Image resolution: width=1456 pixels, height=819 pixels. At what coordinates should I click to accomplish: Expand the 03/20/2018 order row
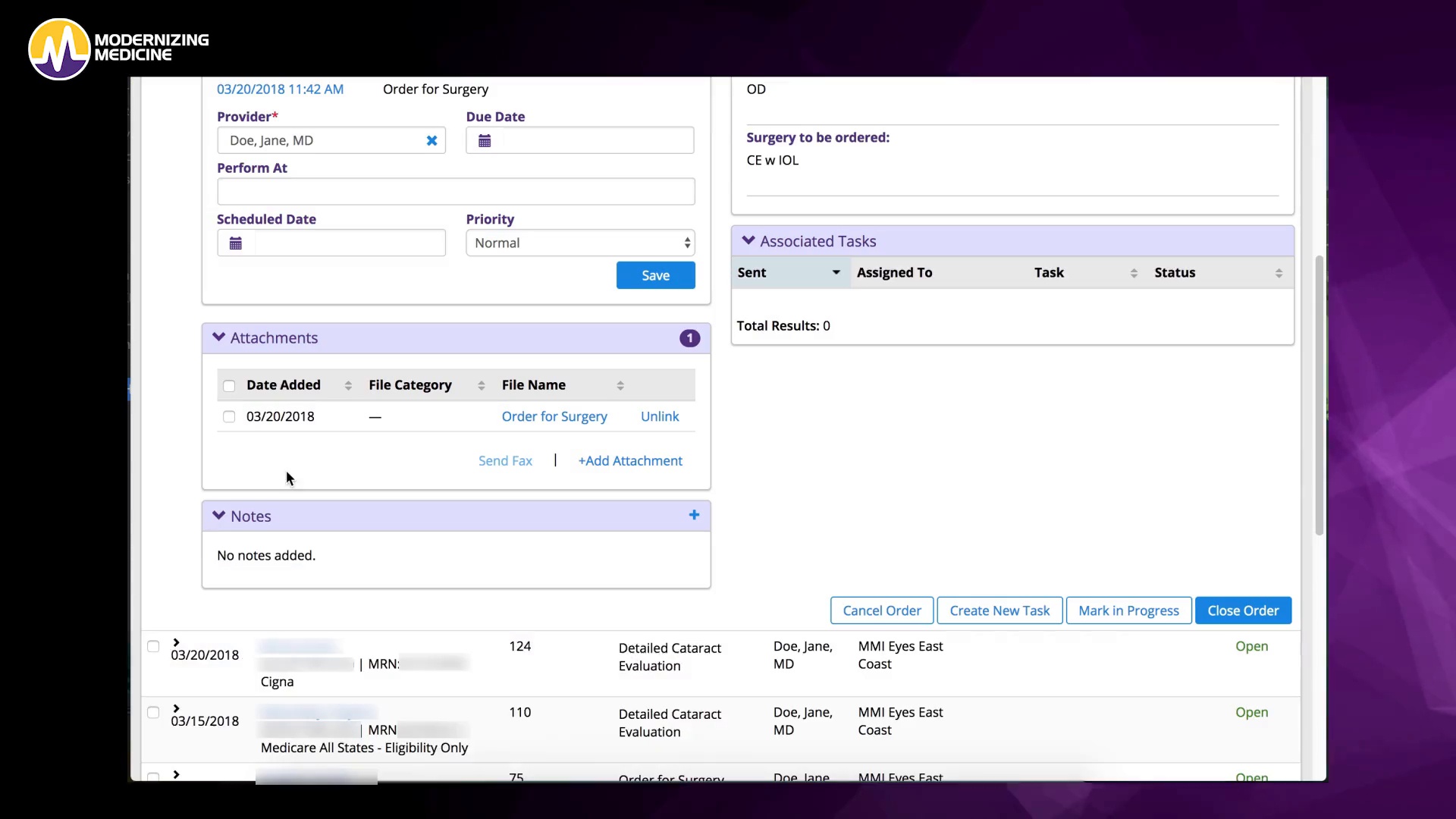[176, 642]
